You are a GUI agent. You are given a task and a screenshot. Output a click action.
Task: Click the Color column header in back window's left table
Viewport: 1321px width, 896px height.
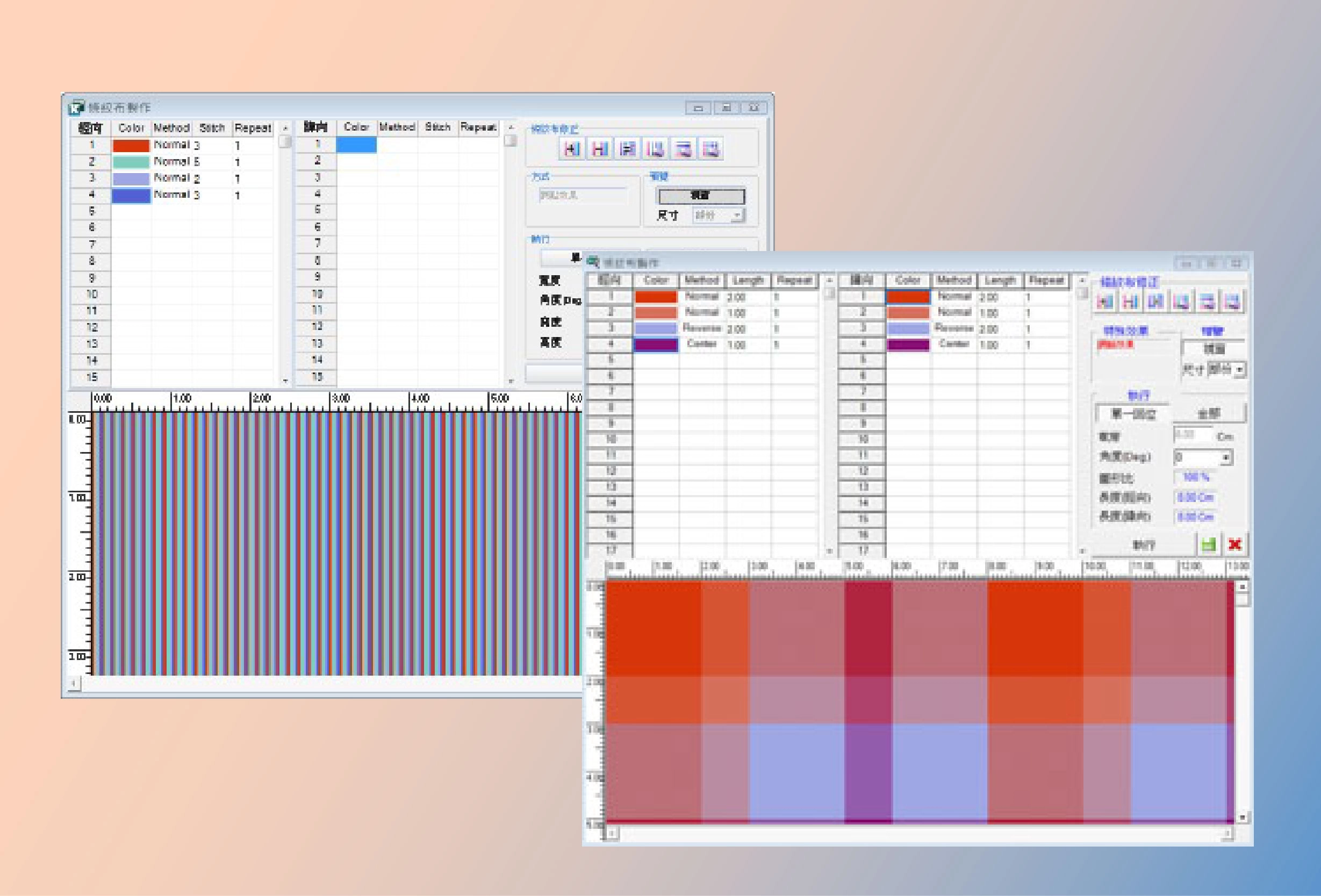coord(131,128)
